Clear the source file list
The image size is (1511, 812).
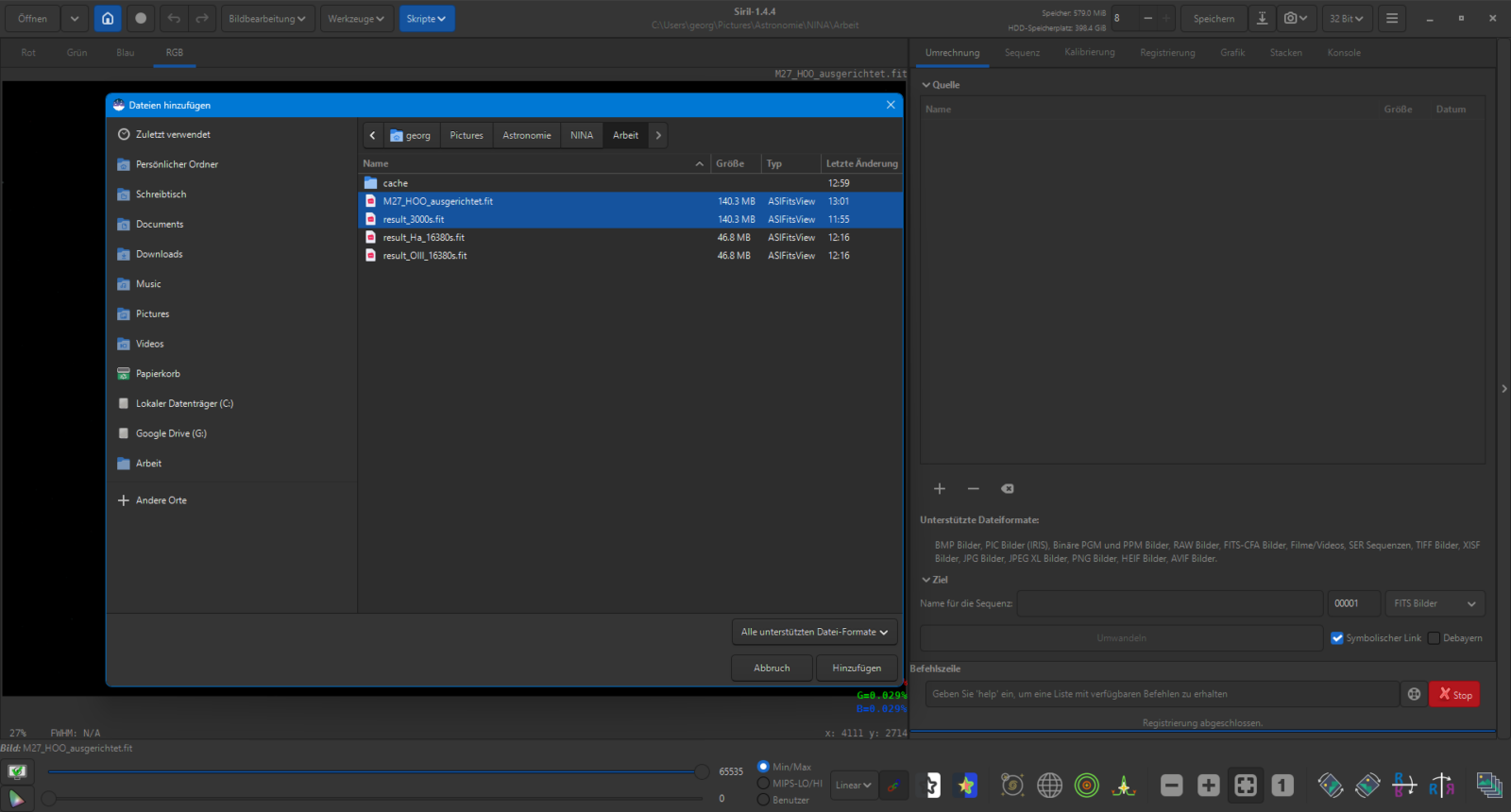click(x=1008, y=489)
